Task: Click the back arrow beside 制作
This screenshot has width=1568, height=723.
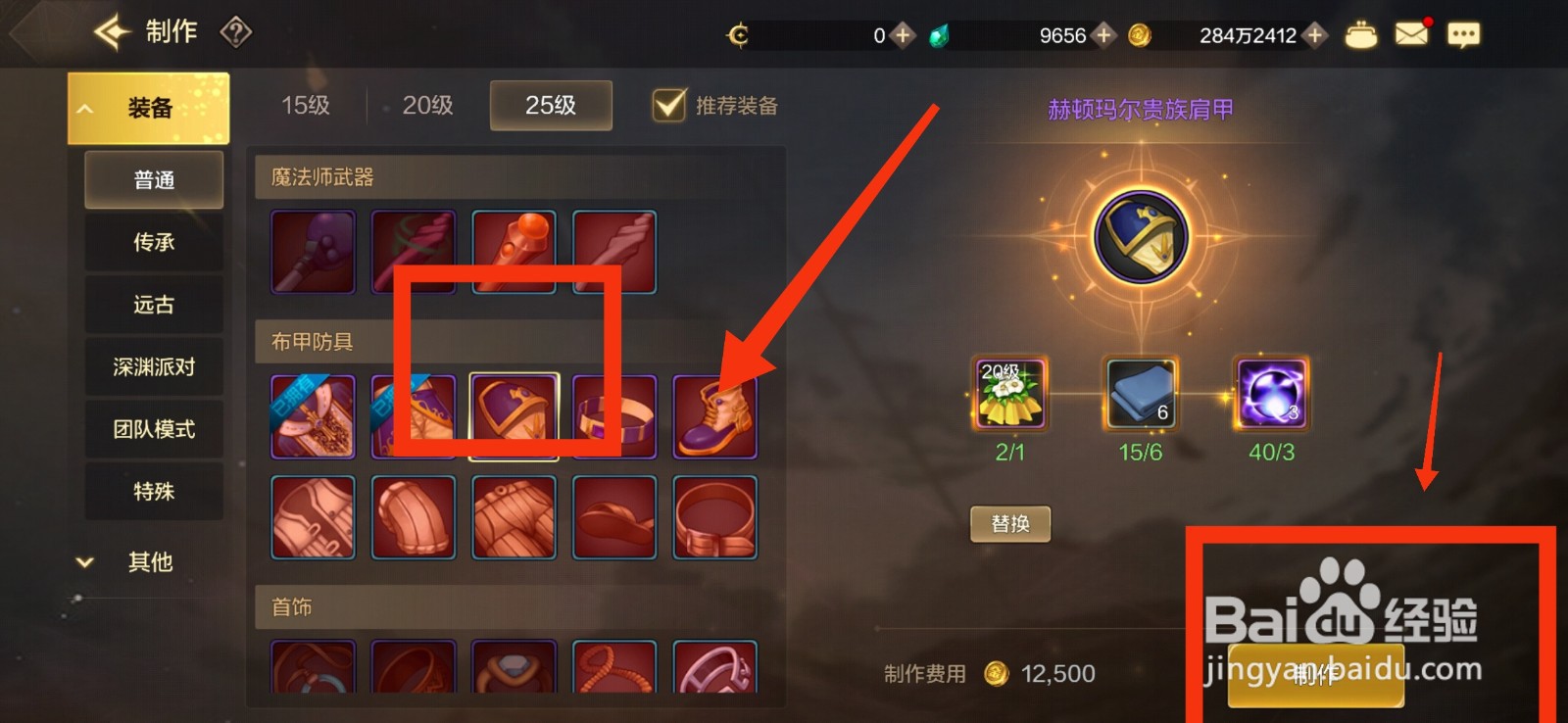Action: point(112,32)
